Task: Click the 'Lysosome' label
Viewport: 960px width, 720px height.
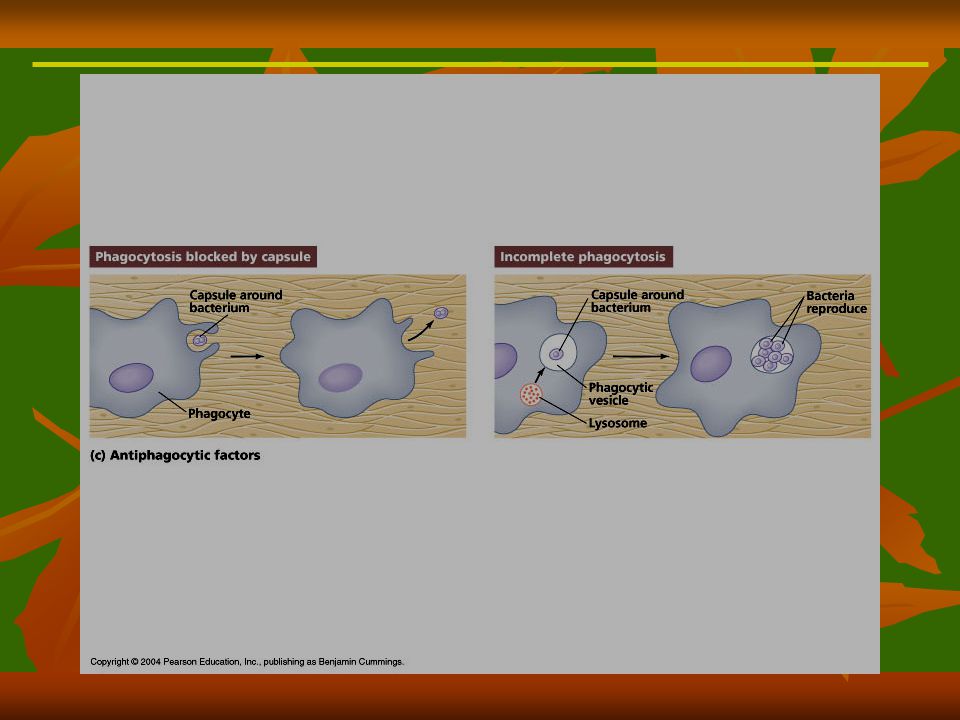Action: (617, 423)
